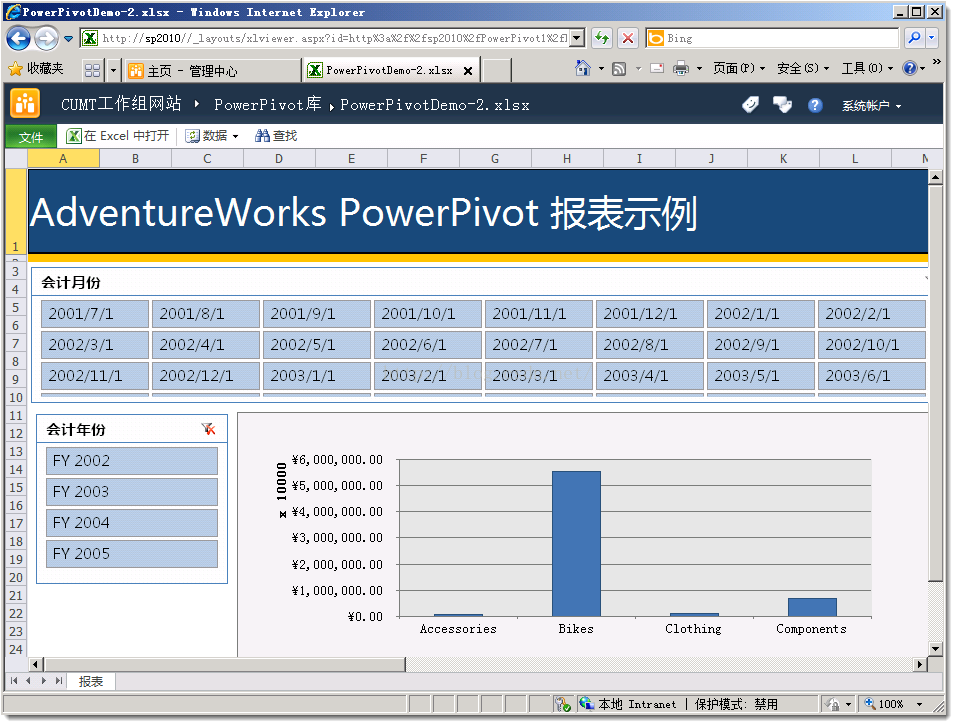The height and width of the screenshot is (725, 956).
Task: Select the 2003/4/1 month slicer item
Action: [x=649, y=376]
